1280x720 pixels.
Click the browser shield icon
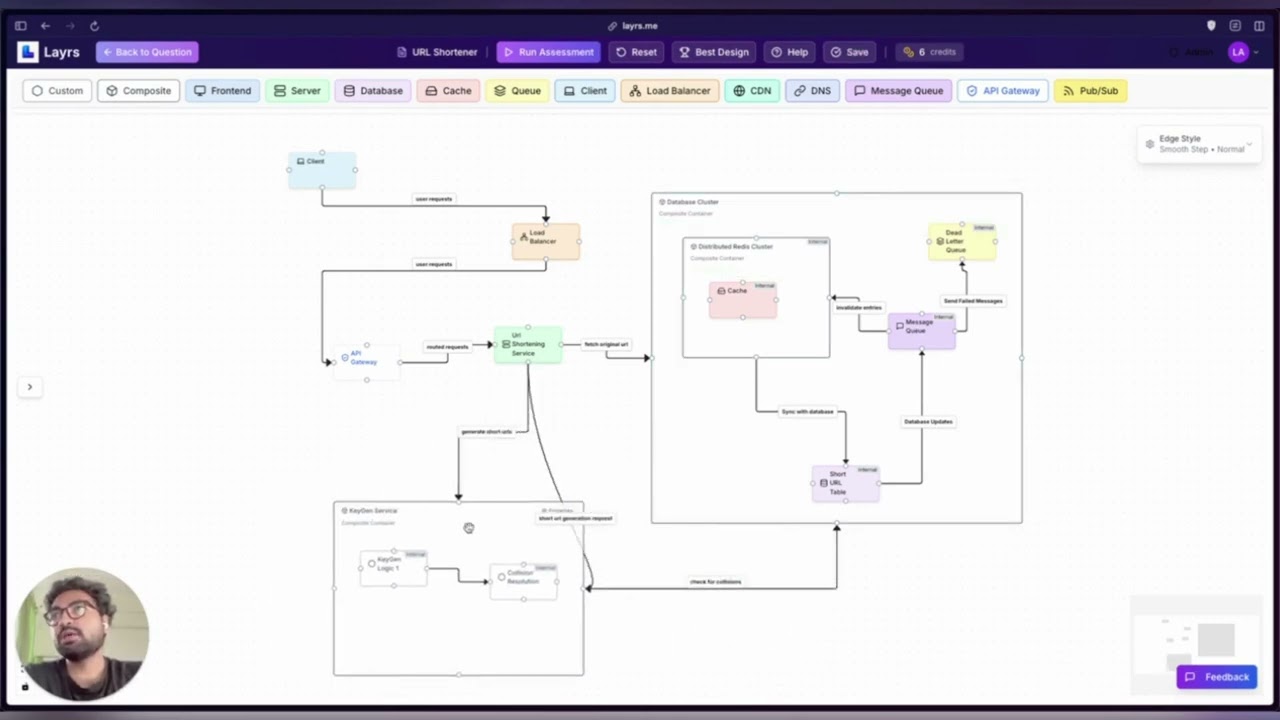point(1211,26)
